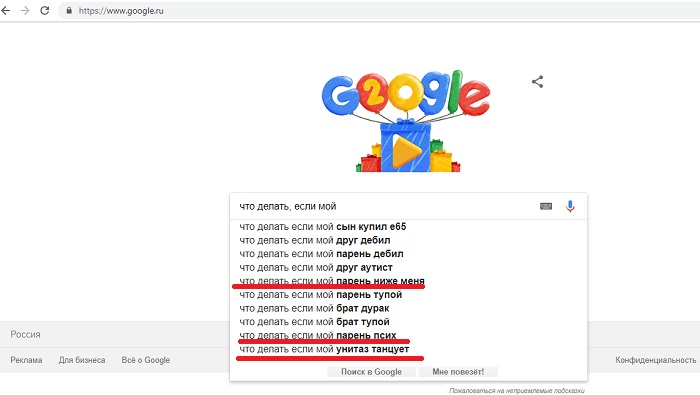The image size is (700, 395).
Task: Click the browser forward arrow
Action: tap(25, 11)
